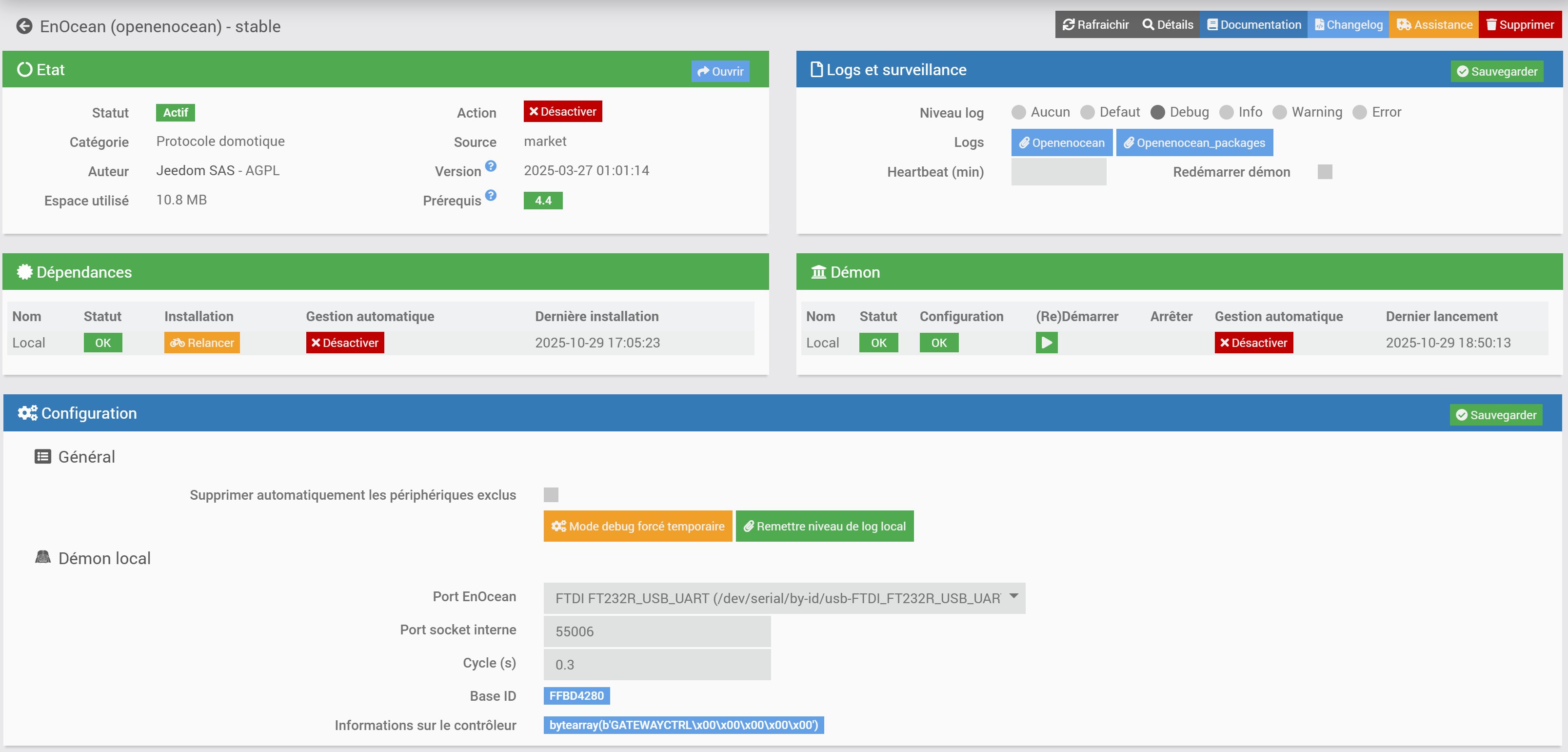Open the Openenocean_packages log file
Screen dimensions: 1568x752
click(x=1193, y=142)
